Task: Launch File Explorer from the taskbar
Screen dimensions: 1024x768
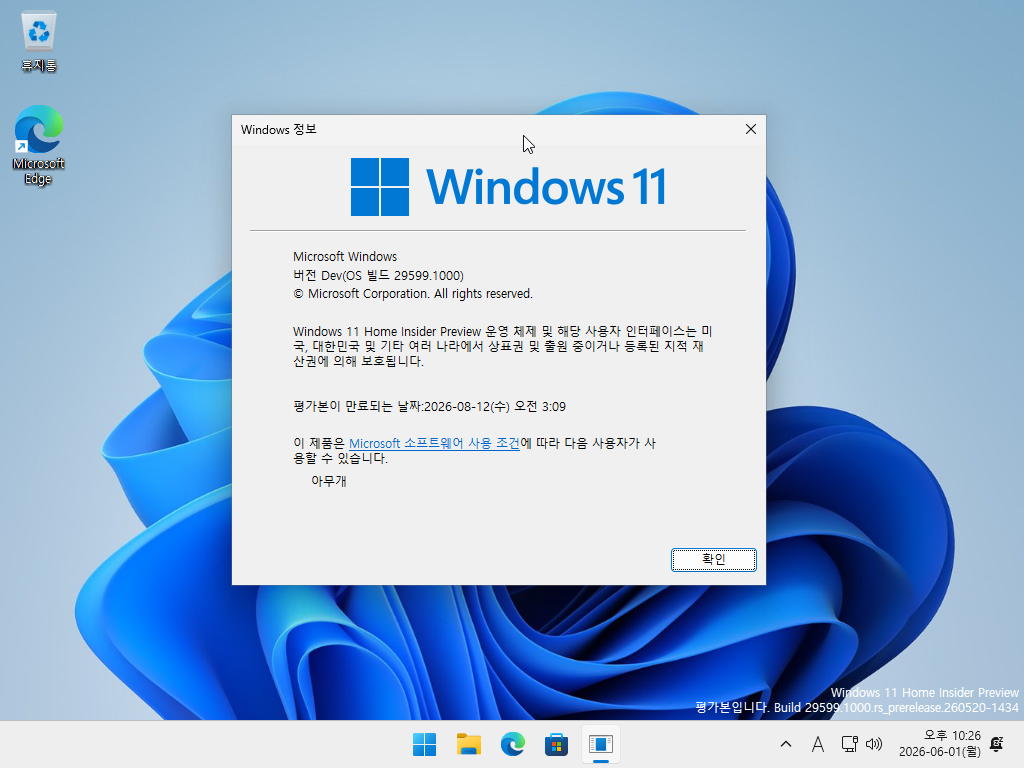Action: 468,744
